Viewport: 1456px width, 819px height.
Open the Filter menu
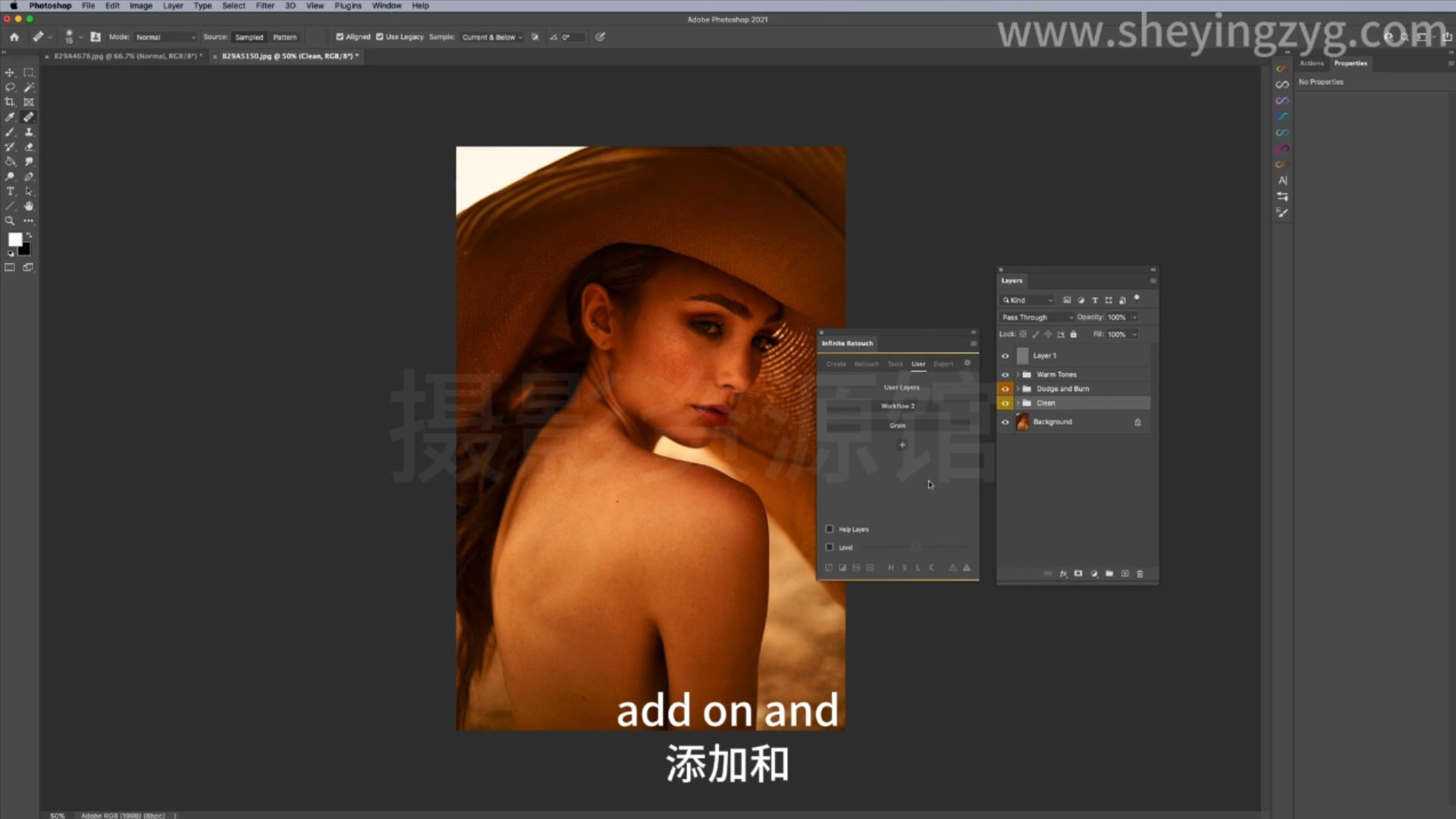265,5
